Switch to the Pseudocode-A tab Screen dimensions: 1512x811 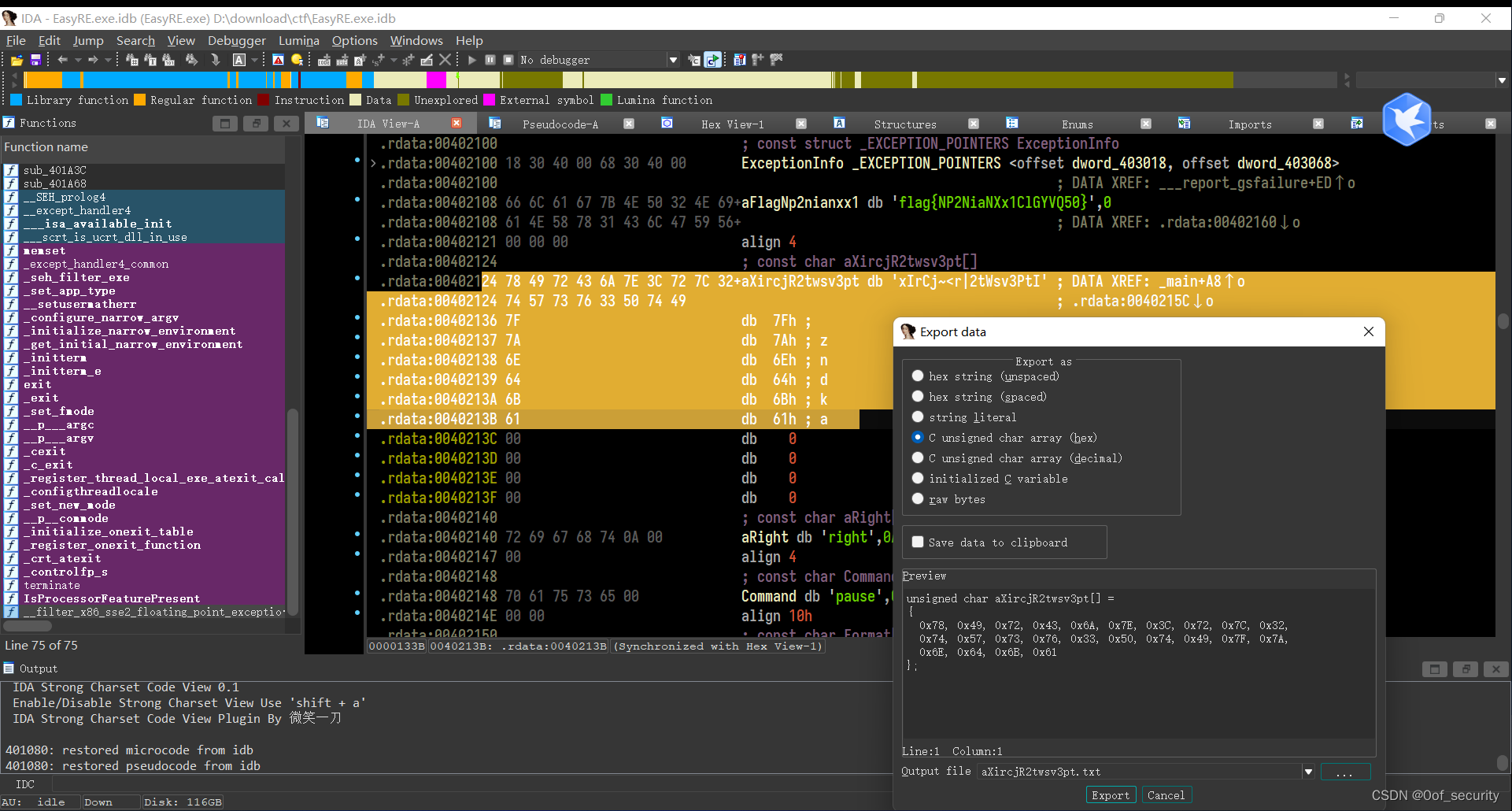click(x=560, y=124)
